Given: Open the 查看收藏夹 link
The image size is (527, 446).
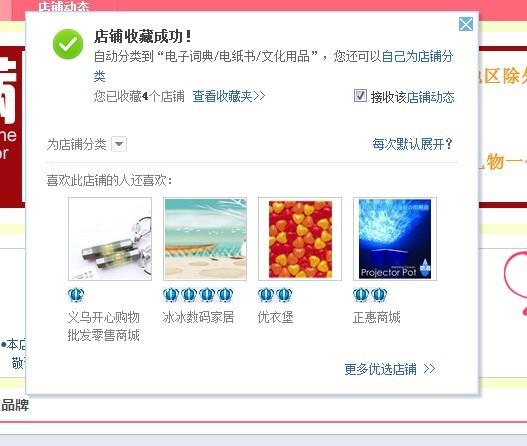Looking at the screenshot, I should click(229, 96).
